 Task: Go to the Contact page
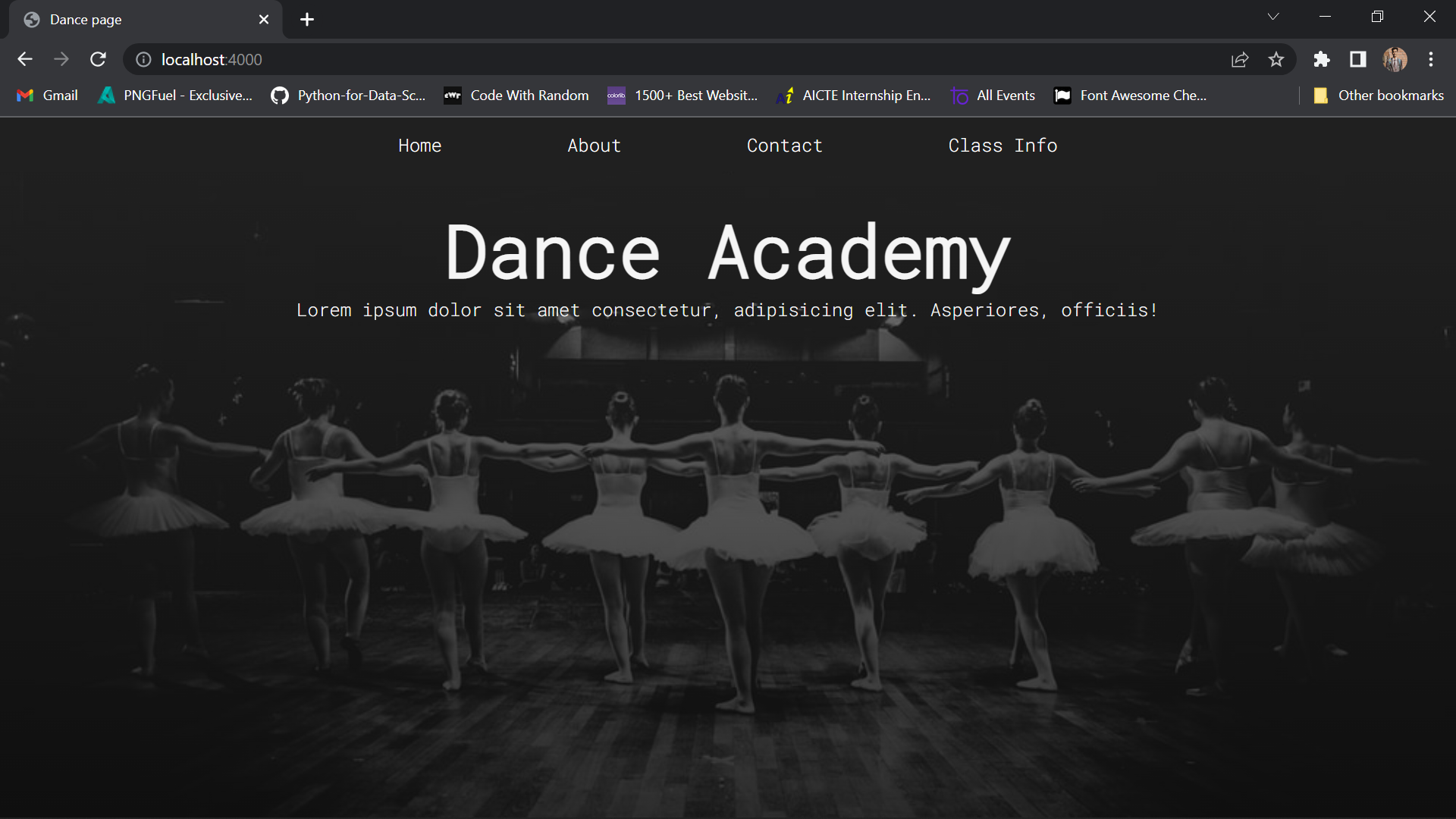784,146
